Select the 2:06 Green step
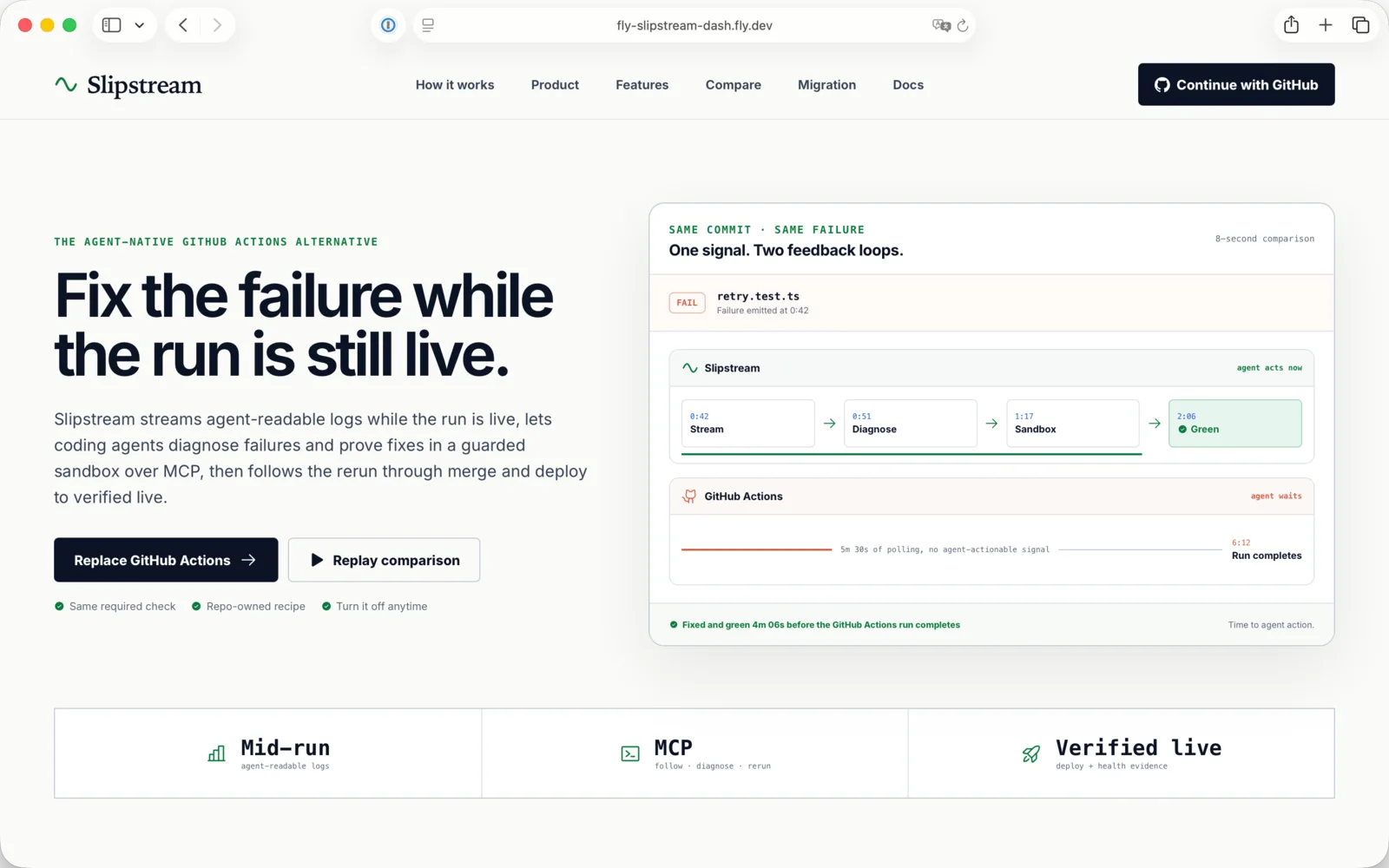The image size is (1389, 868). pos(1234,423)
